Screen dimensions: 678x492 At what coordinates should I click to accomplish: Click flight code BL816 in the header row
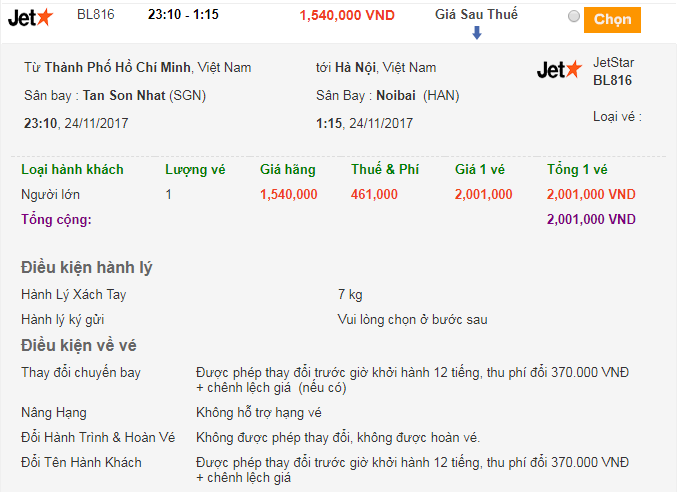point(95,15)
